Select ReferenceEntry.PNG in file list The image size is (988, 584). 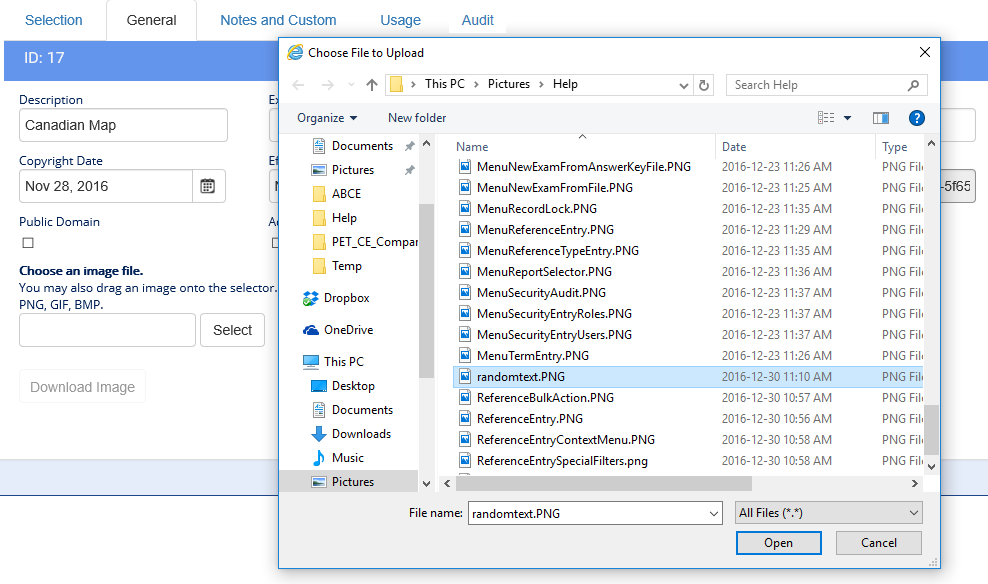[x=529, y=419]
